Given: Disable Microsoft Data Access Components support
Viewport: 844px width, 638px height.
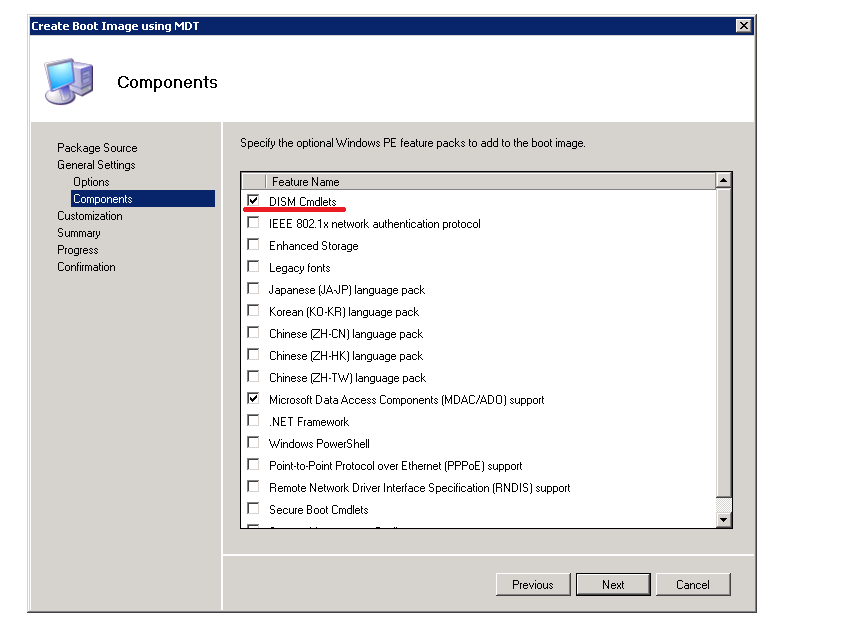Looking at the screenshot, I should click(253, 399).
